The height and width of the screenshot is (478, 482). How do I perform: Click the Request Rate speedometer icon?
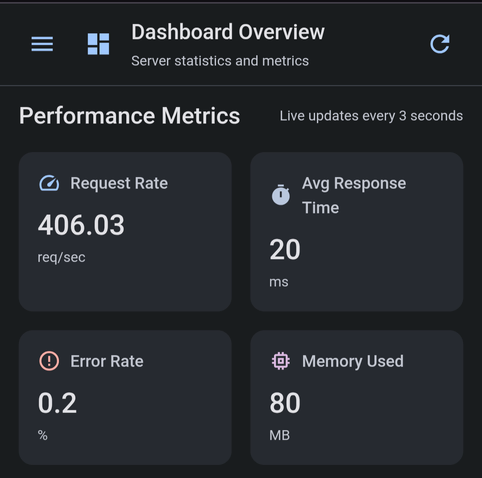click(x=49, y=183)
